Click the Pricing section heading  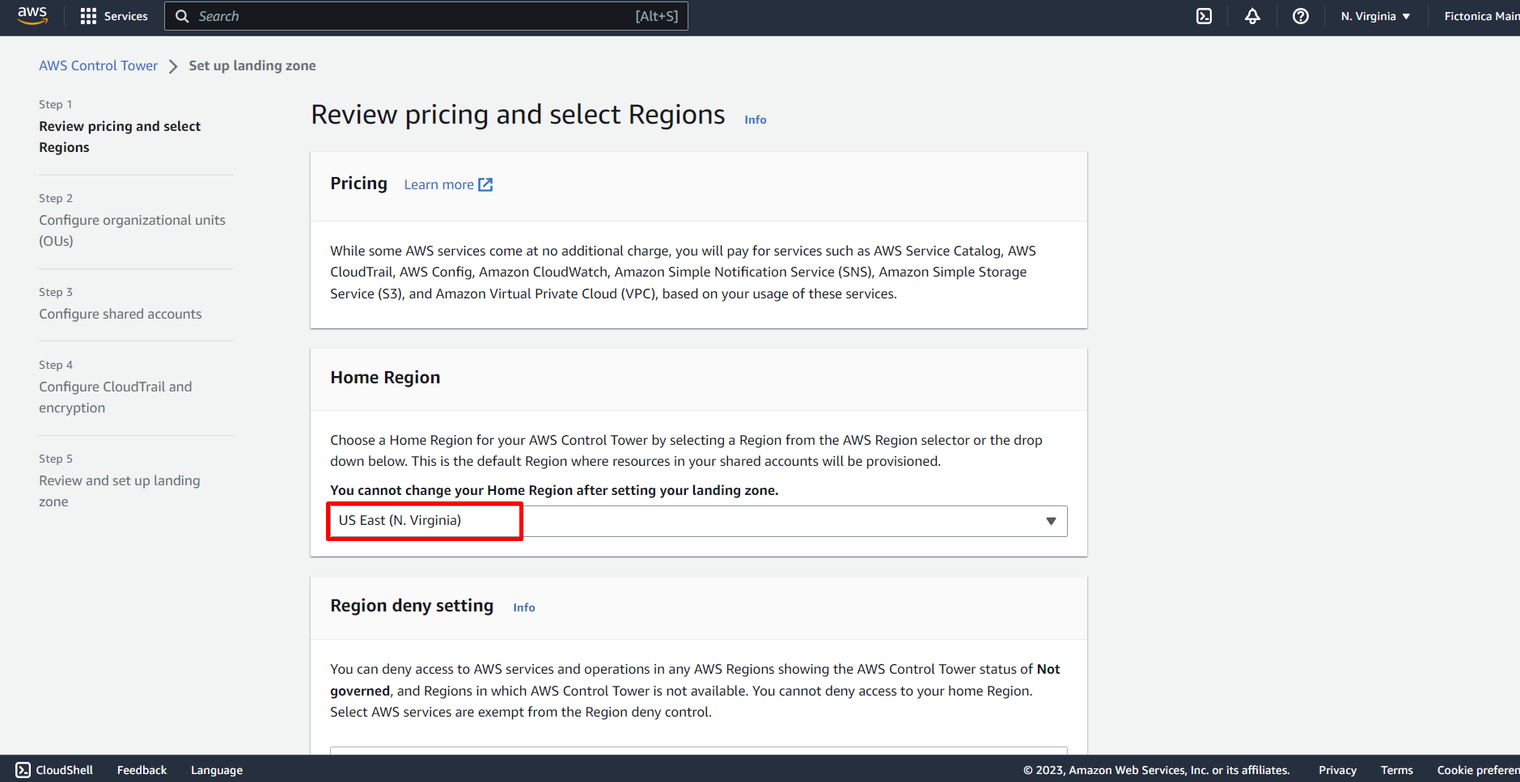(359, 183)
